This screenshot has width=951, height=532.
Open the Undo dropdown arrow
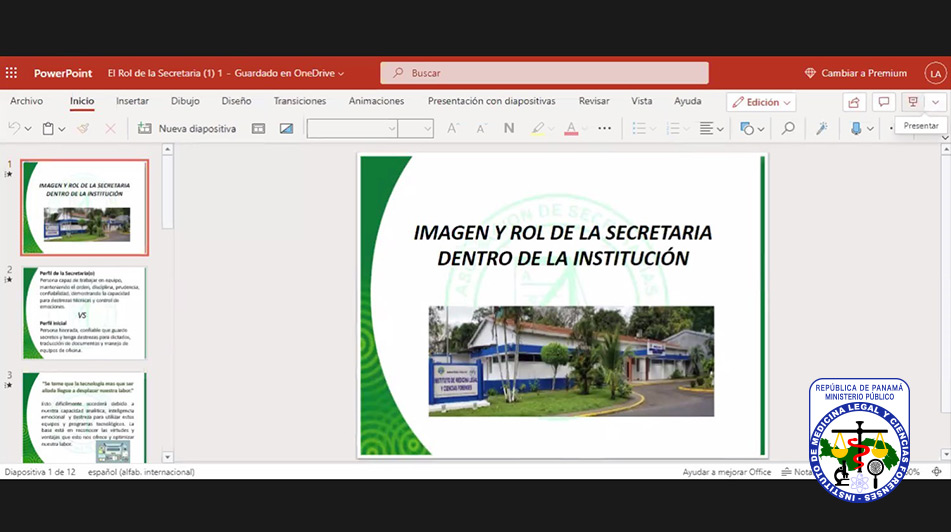28,129
